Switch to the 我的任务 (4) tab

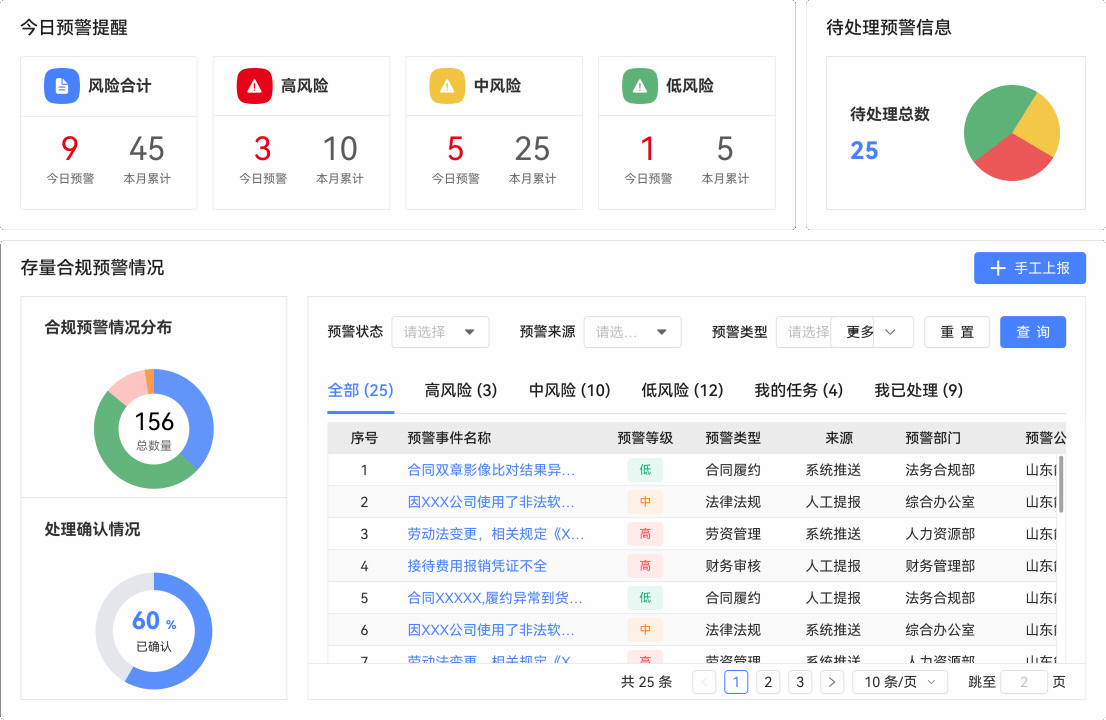[x=798, y=390]
